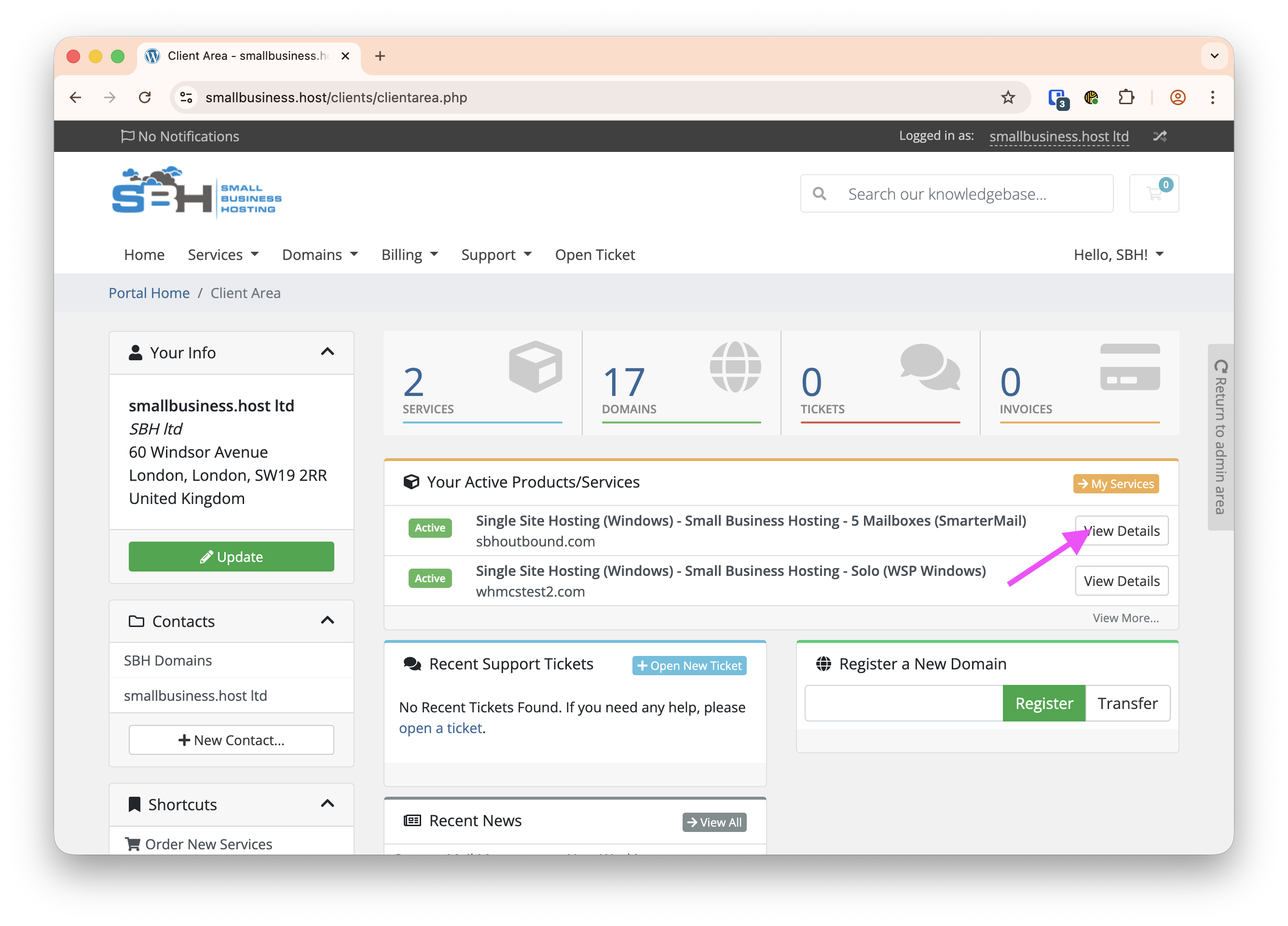The image size is (1288, 926).
Task: Open the browser extensions puzzle icon
Action: [x=1125, y=97]
